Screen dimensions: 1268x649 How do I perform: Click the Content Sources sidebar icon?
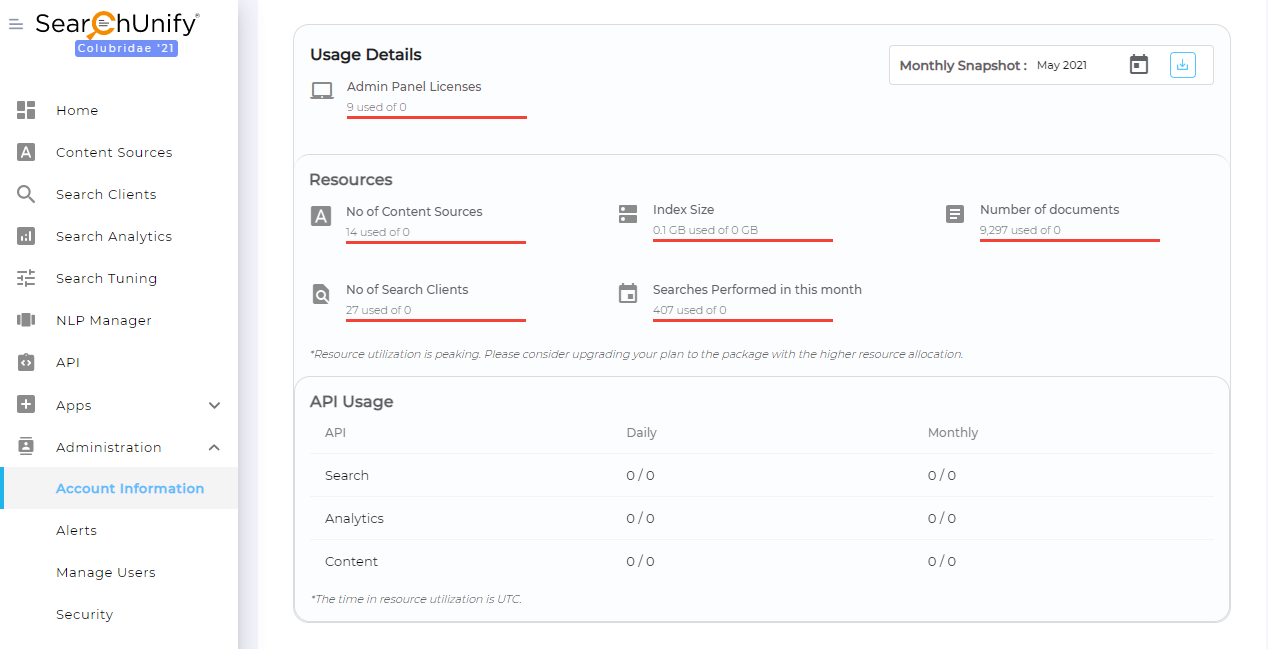[x=26, y=152]
